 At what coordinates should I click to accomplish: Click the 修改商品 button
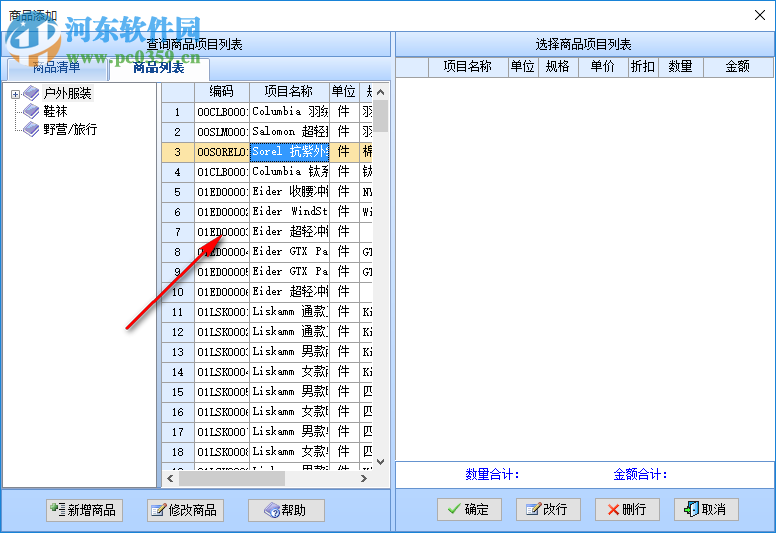point(185,510)
